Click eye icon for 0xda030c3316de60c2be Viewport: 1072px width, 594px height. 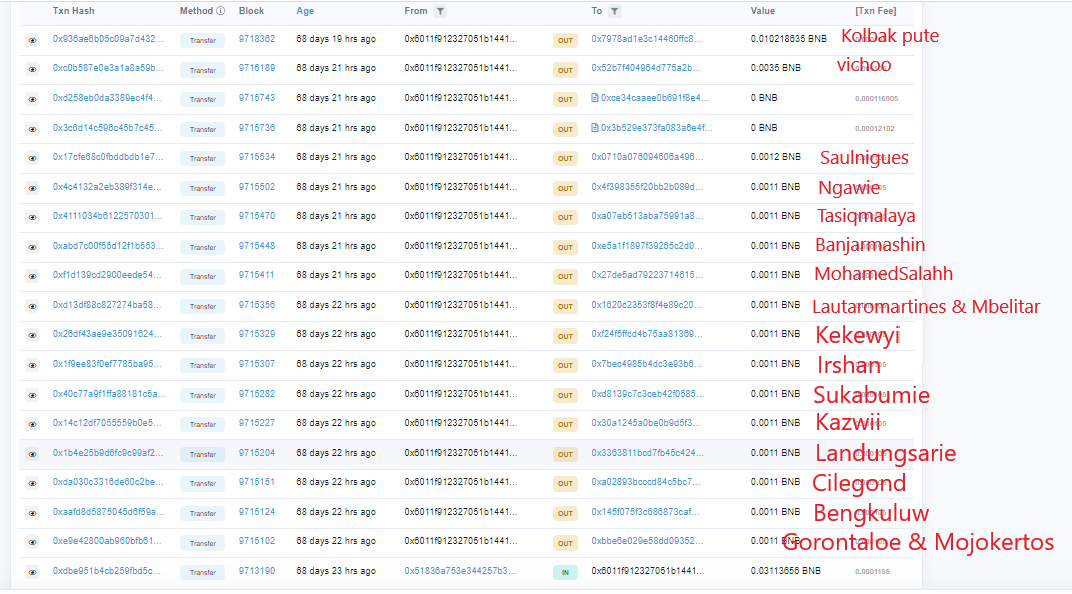point(32,483)
